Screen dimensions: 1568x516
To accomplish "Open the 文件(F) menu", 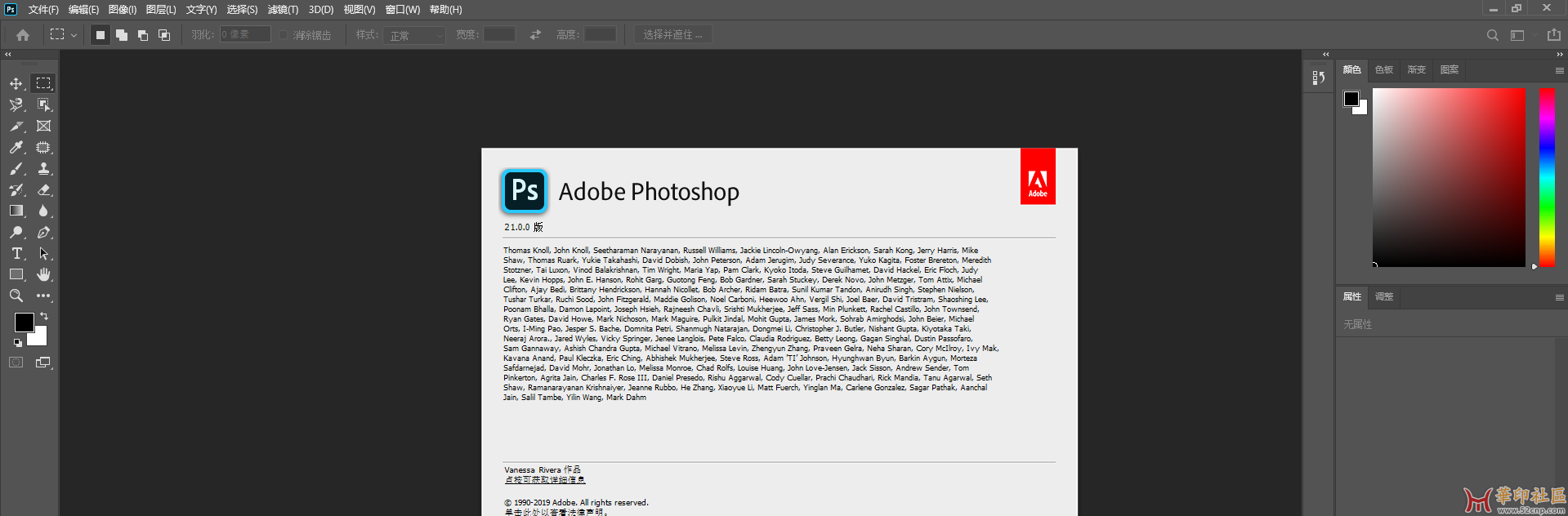I will click(x=43, y=10).
